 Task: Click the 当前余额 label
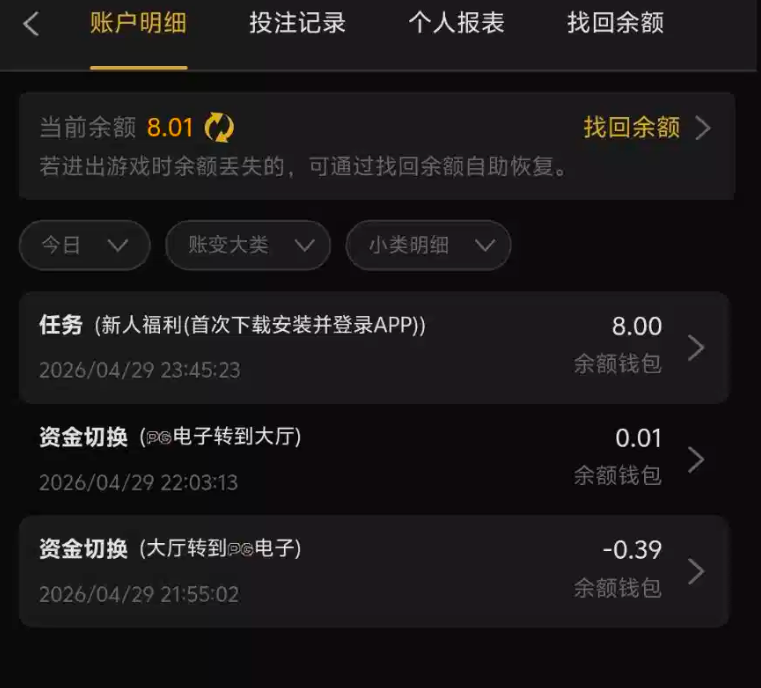[x=87, y=128]
